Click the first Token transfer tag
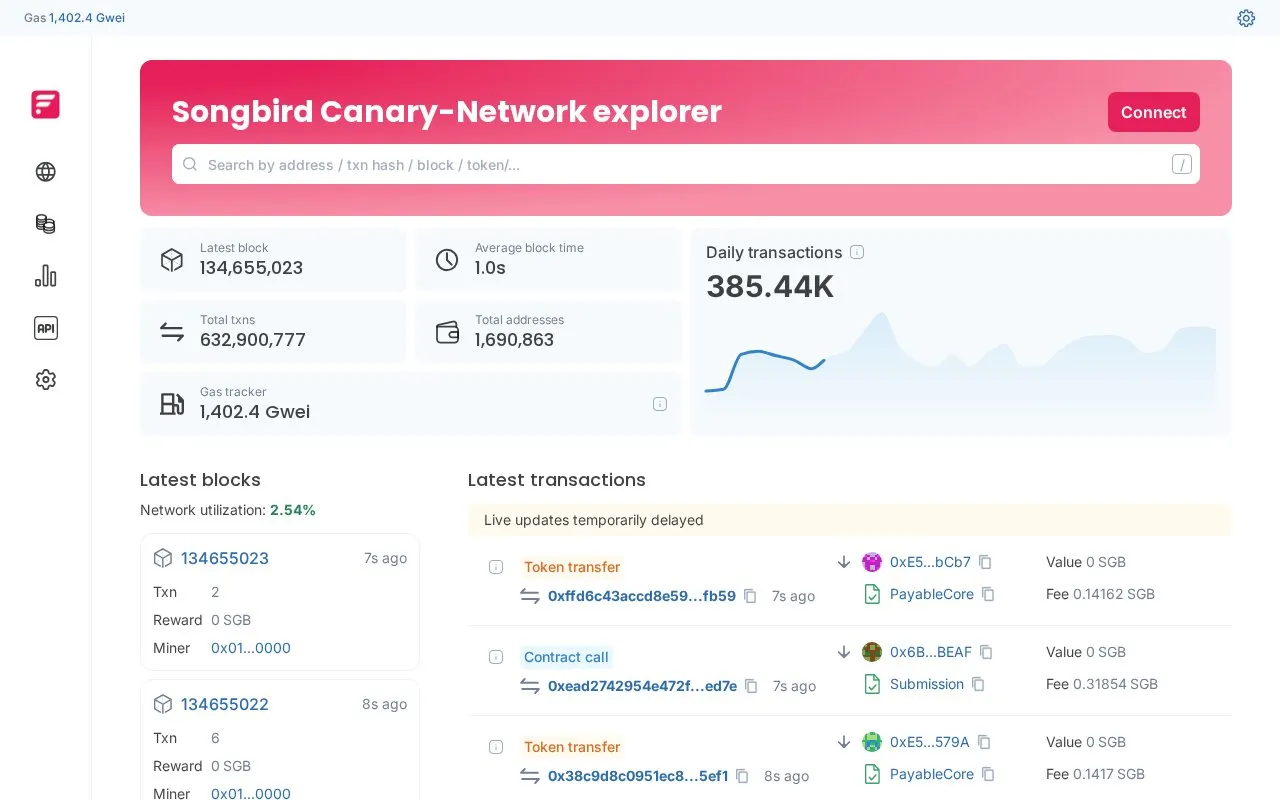The width and height of the screenshot is (1280, 800). click(x=572, y=567)
